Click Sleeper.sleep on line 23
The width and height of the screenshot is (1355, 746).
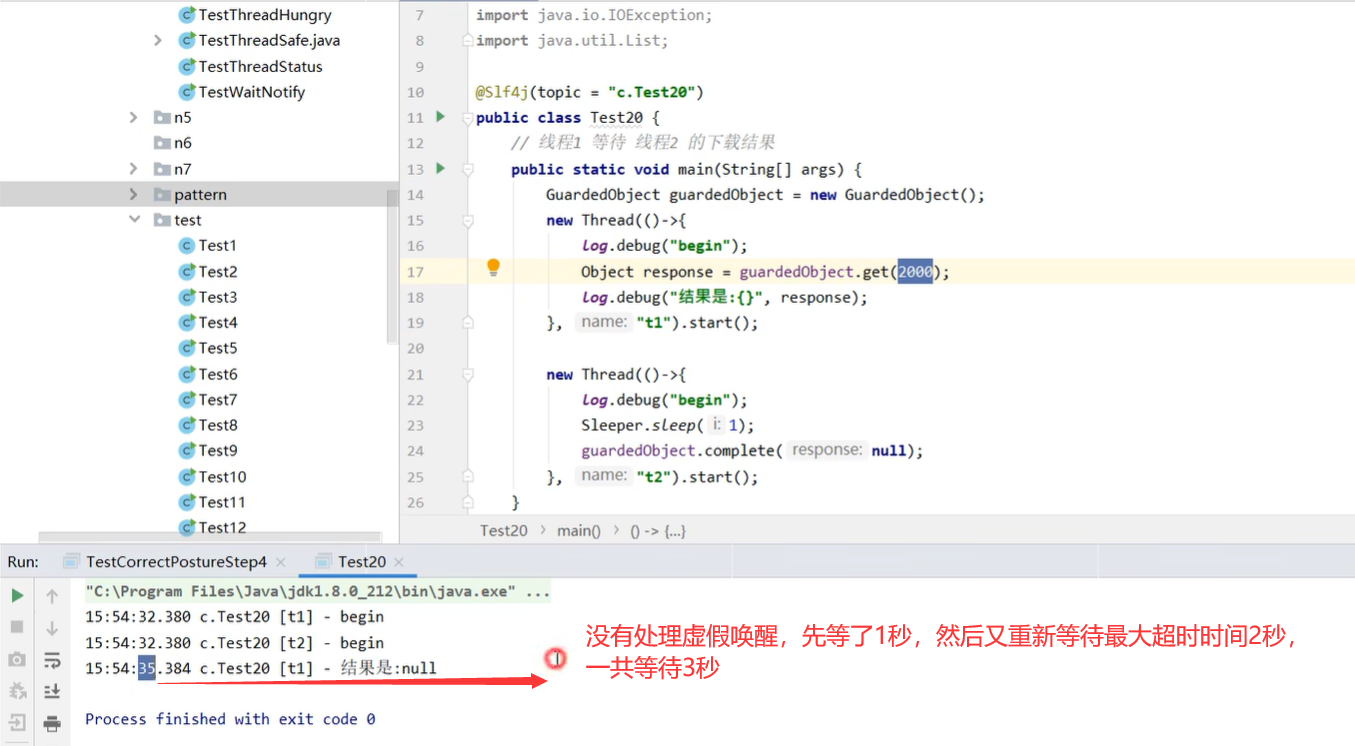[640, 425]
